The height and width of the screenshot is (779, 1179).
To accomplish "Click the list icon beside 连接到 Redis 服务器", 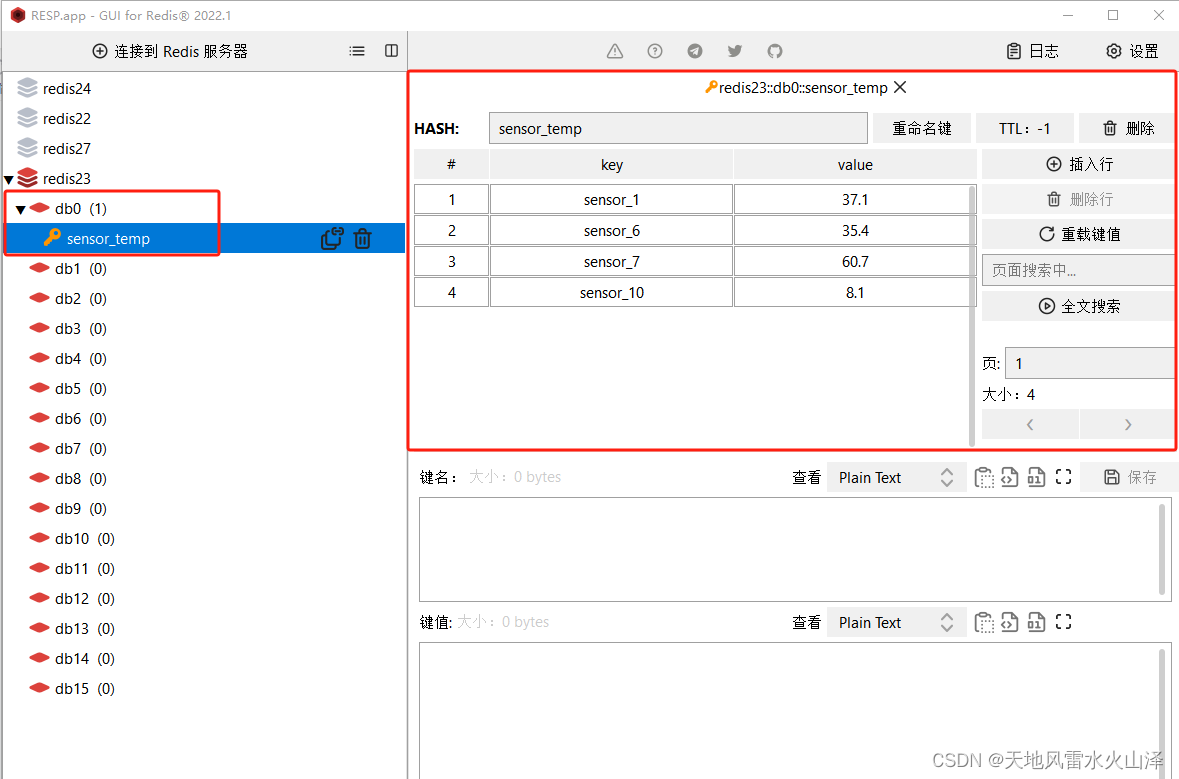I will pos(357,50).
